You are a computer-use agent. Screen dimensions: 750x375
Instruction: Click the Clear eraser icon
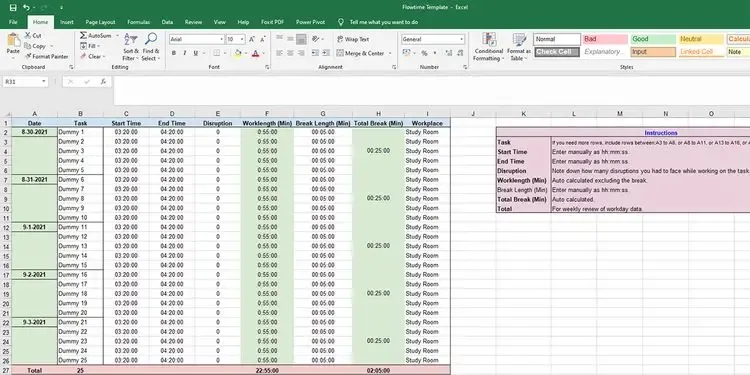point(83,56)
